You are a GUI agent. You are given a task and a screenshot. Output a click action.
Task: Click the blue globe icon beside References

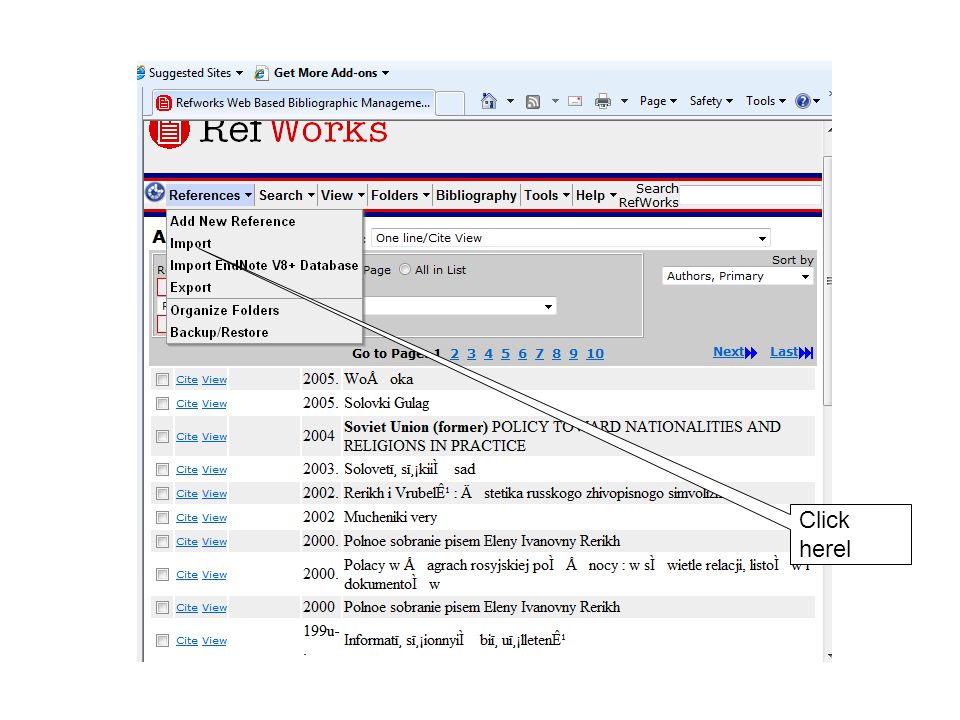pyautogui.click(x=155, y=193)
